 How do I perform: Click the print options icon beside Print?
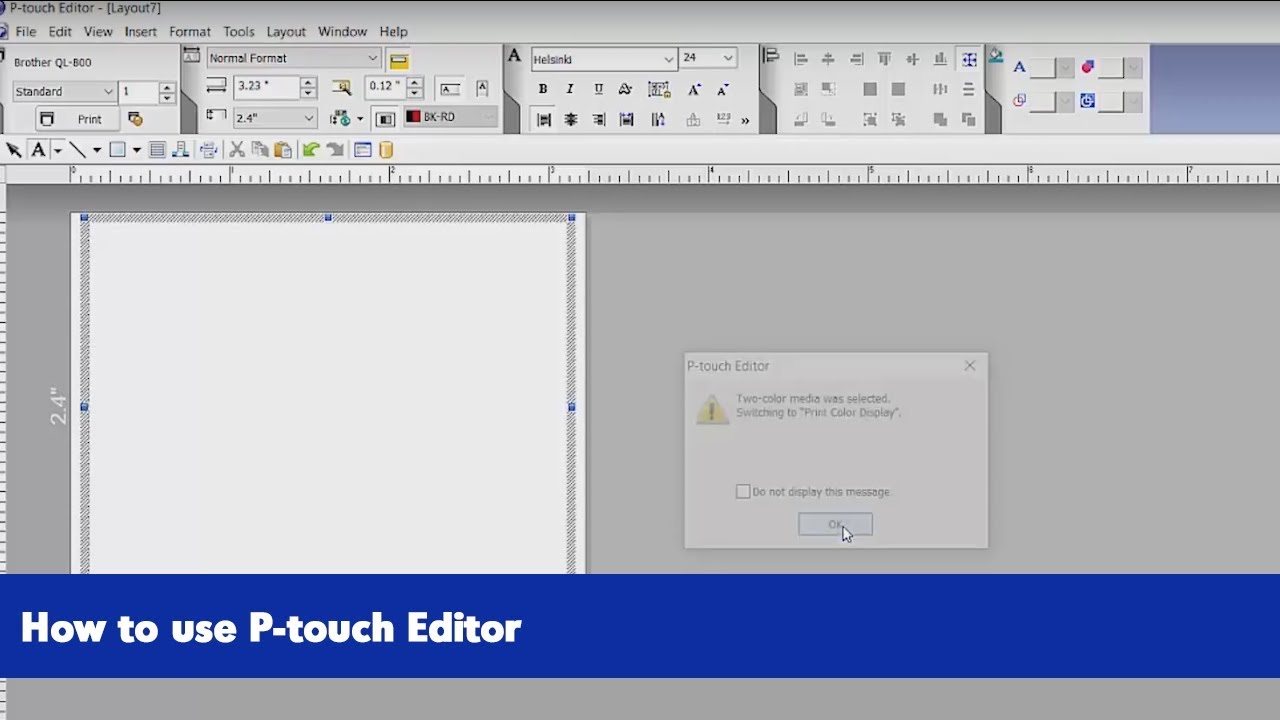click(x=135, y=119)
